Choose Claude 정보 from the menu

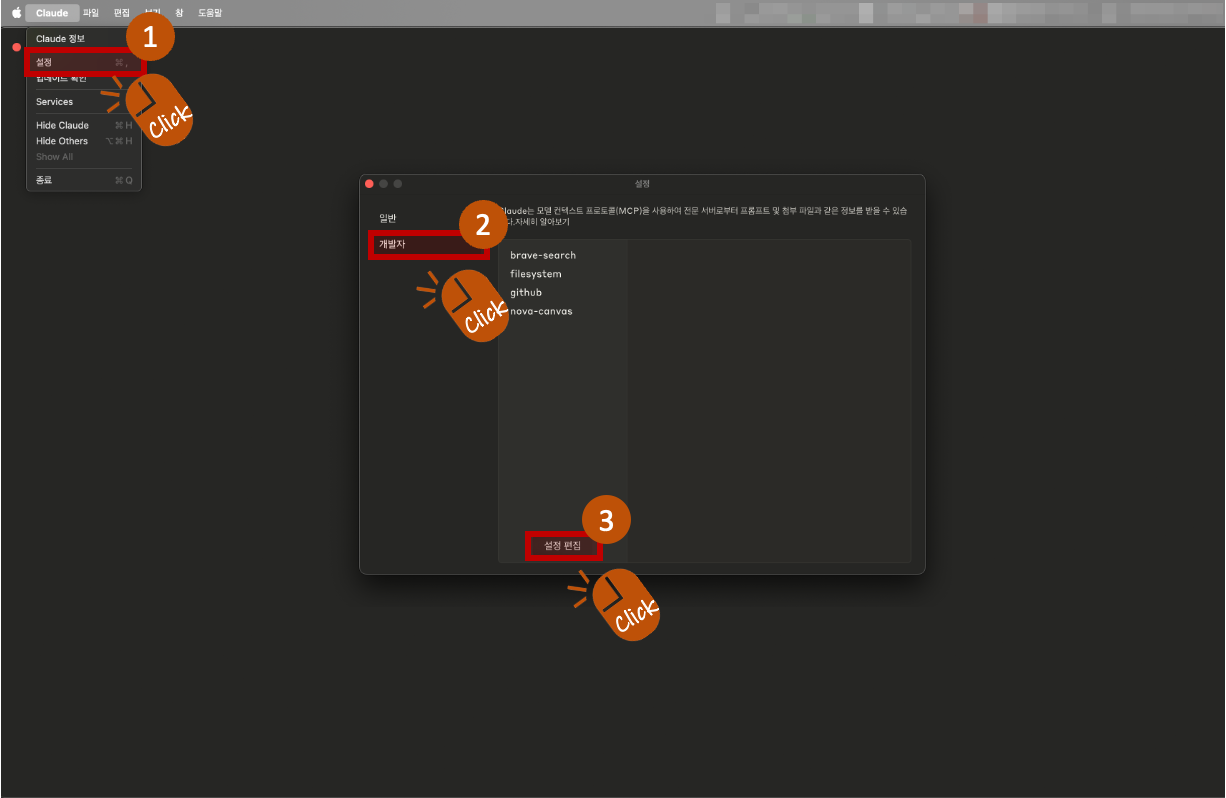pos(84,38)
